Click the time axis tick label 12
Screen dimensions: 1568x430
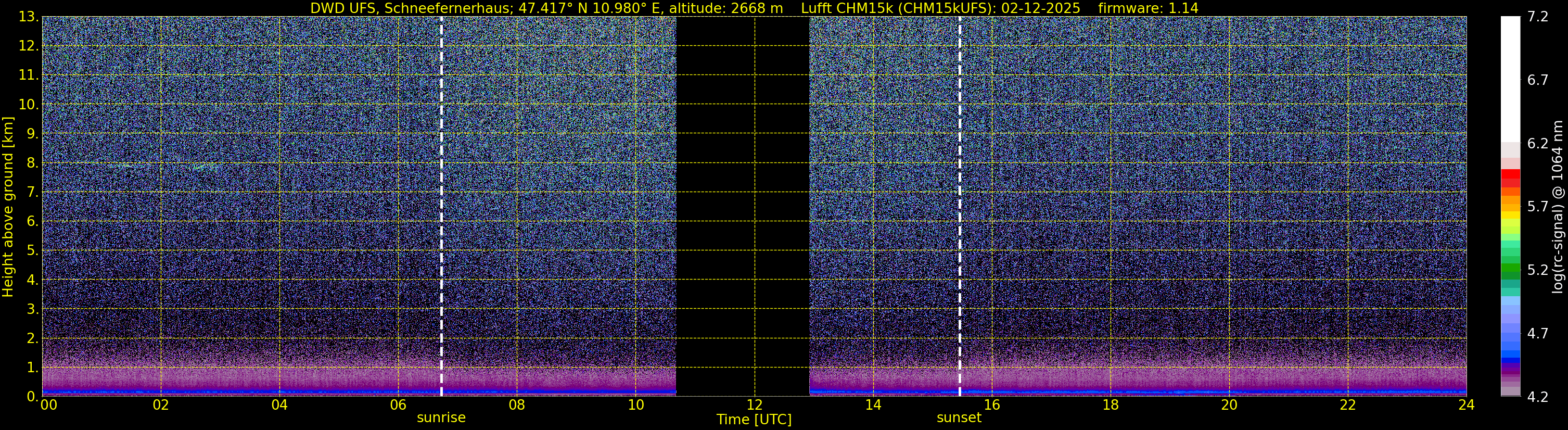point(754,406)
